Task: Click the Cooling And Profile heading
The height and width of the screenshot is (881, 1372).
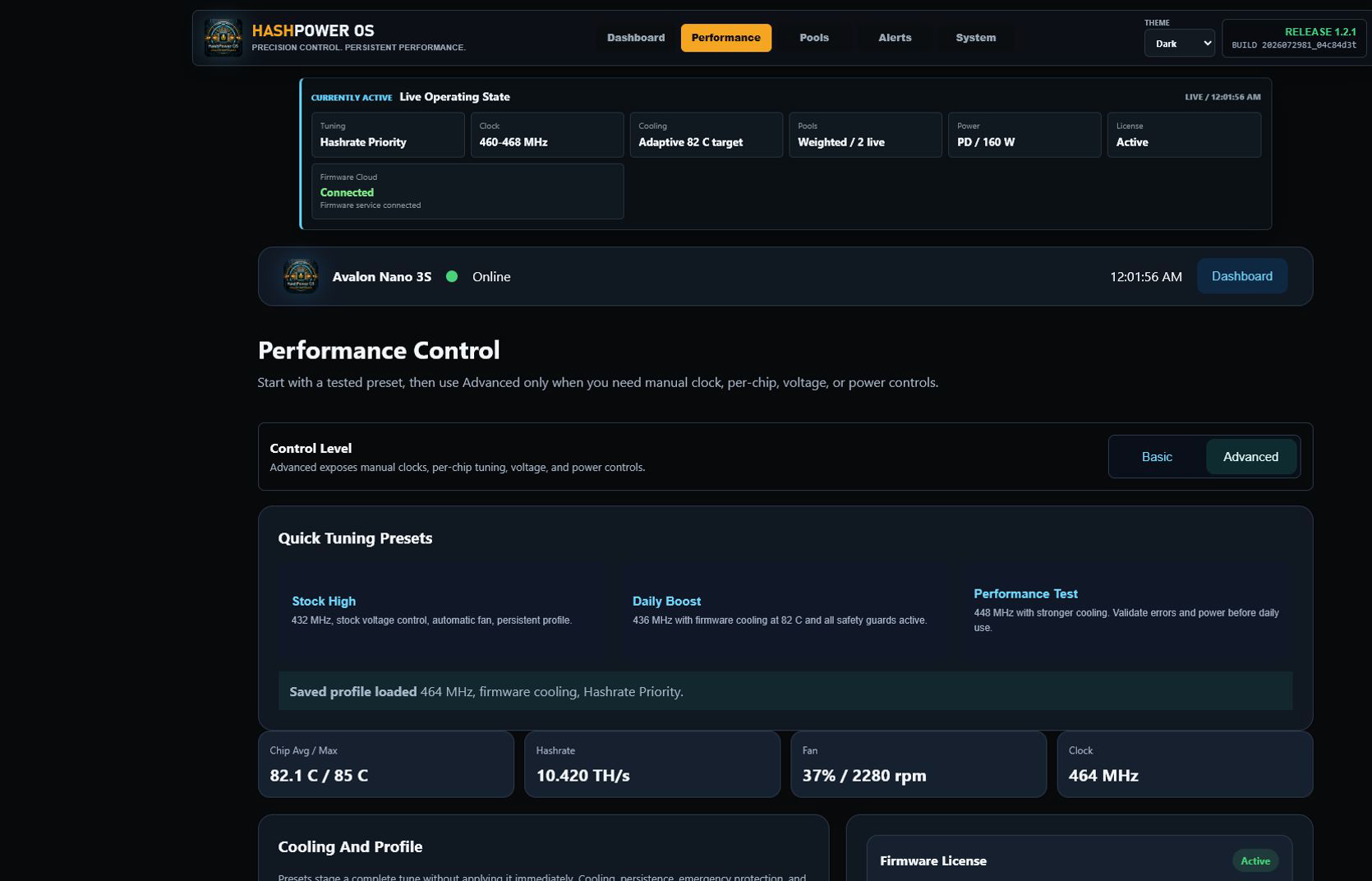Action: 350,846
